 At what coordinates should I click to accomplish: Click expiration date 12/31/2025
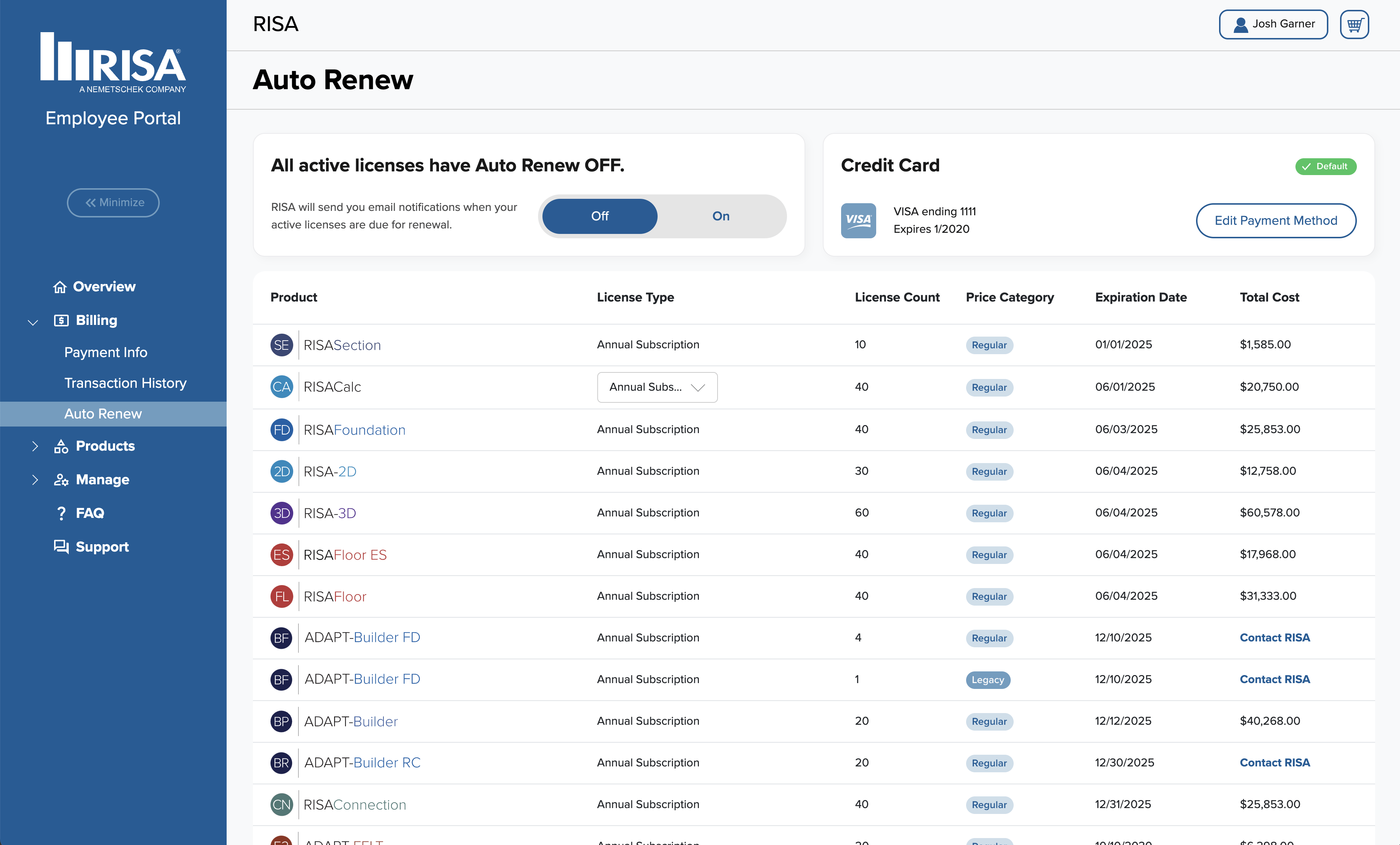point(1123,804)
